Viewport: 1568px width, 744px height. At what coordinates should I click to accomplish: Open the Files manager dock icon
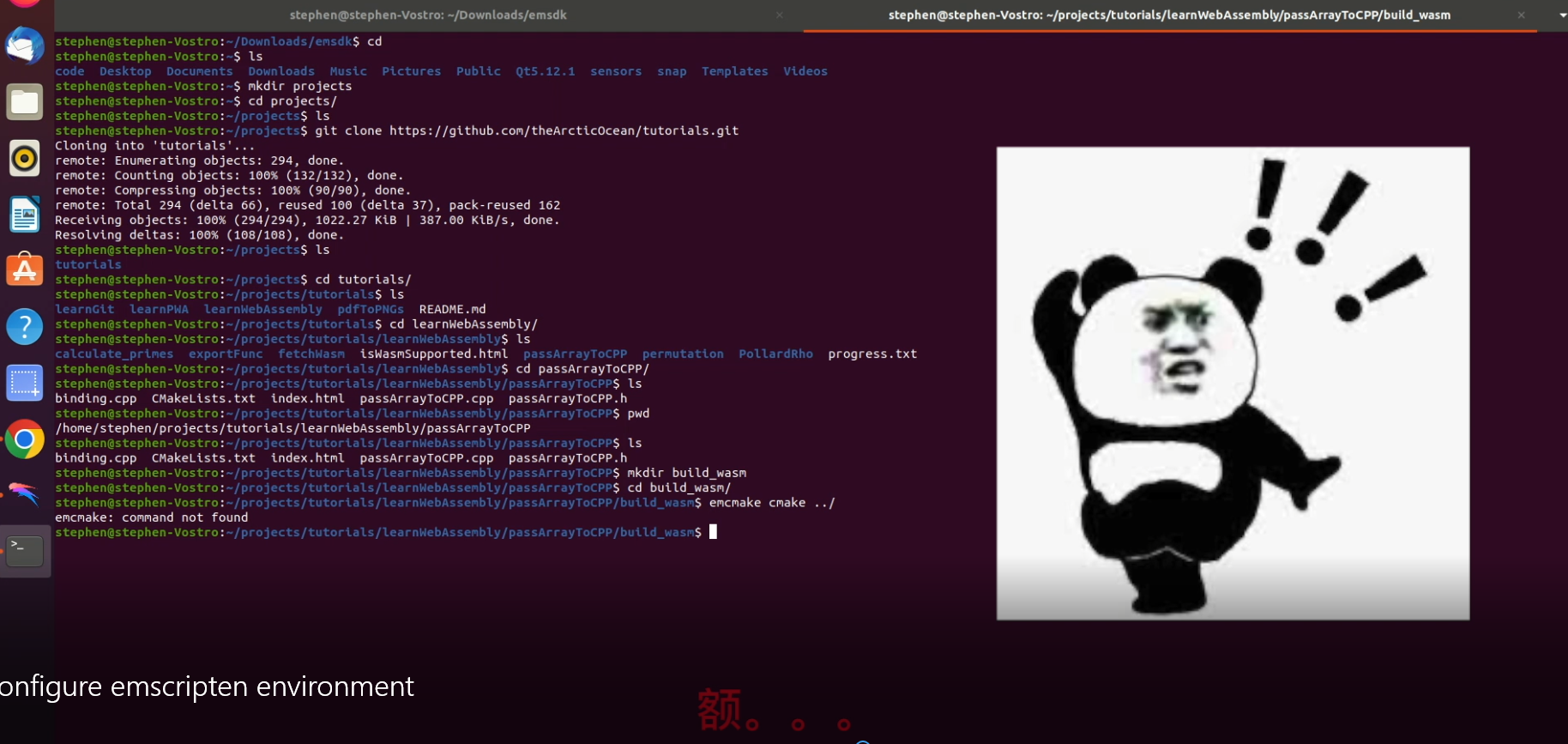point(25,102)
